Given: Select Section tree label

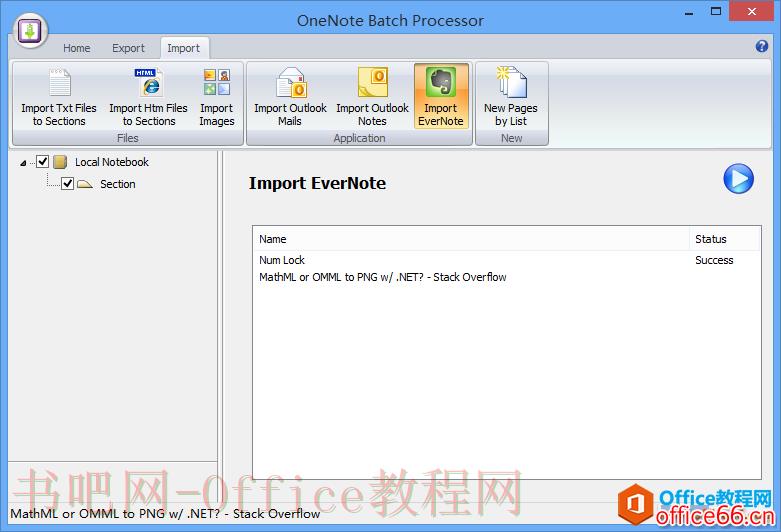Looking at the screenshot, I should pos(118,184).
